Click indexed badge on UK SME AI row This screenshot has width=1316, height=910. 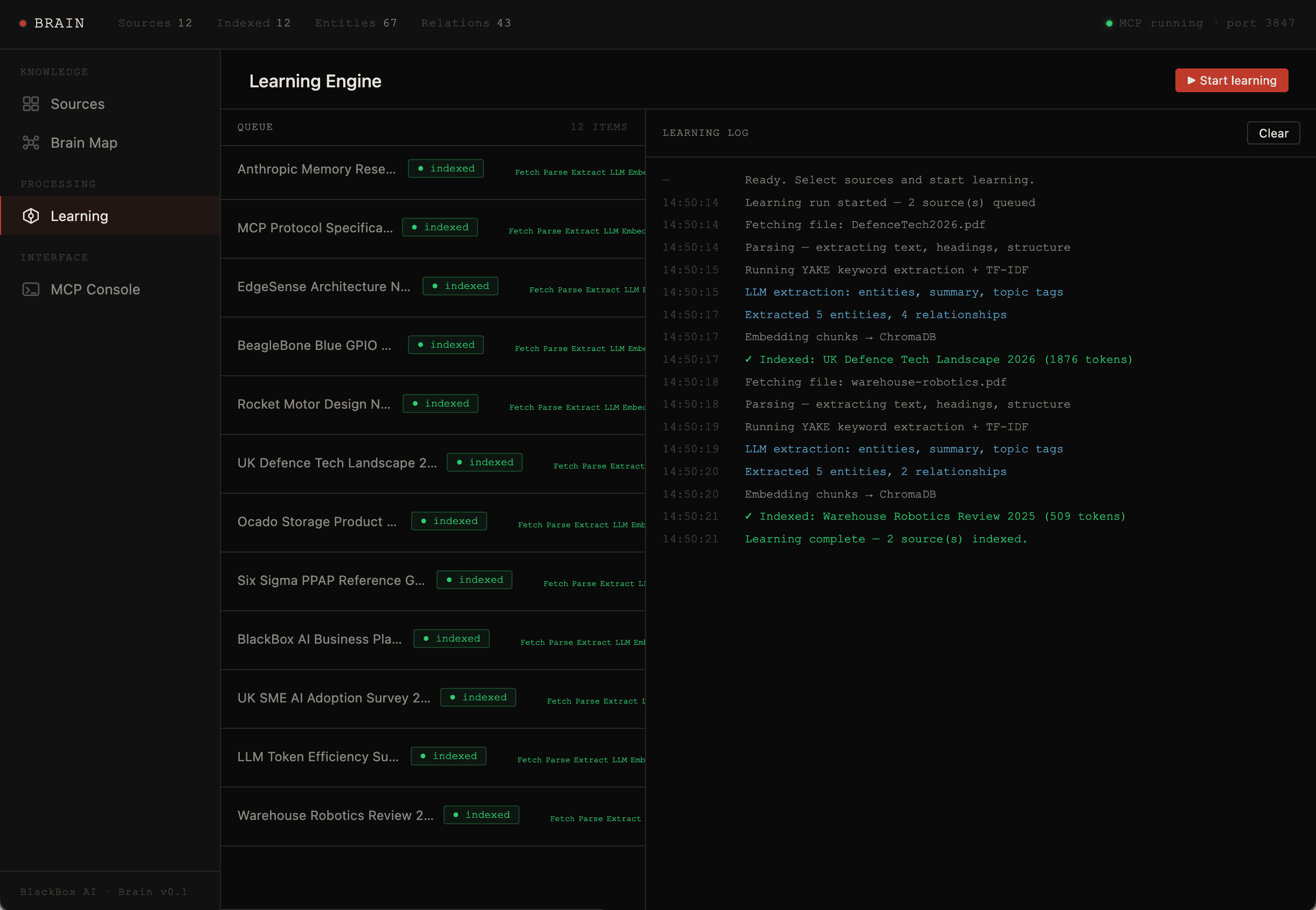click(x=478, y=697)
